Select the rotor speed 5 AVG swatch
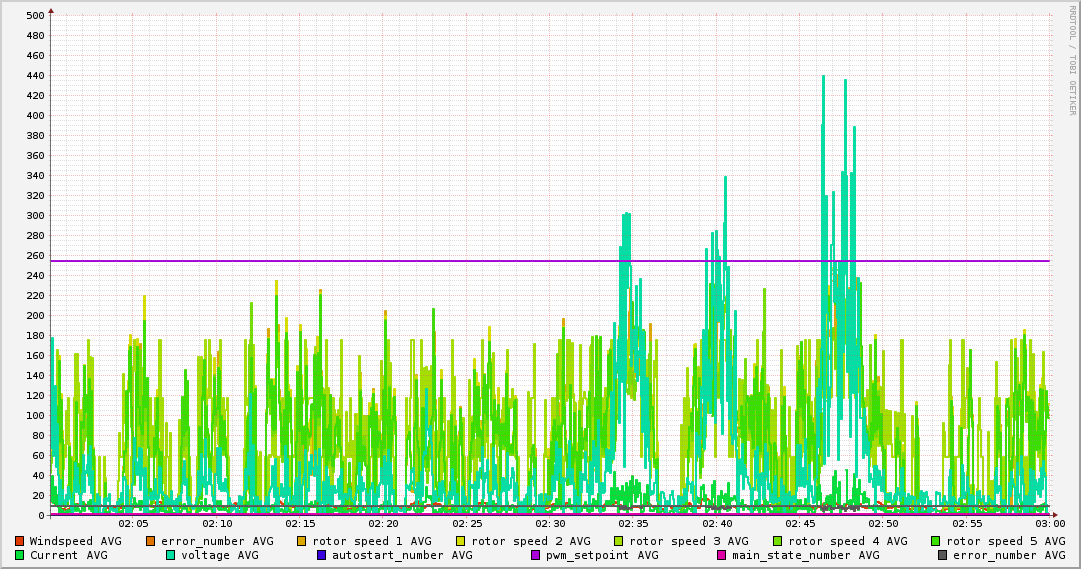 tap(936, 541)
